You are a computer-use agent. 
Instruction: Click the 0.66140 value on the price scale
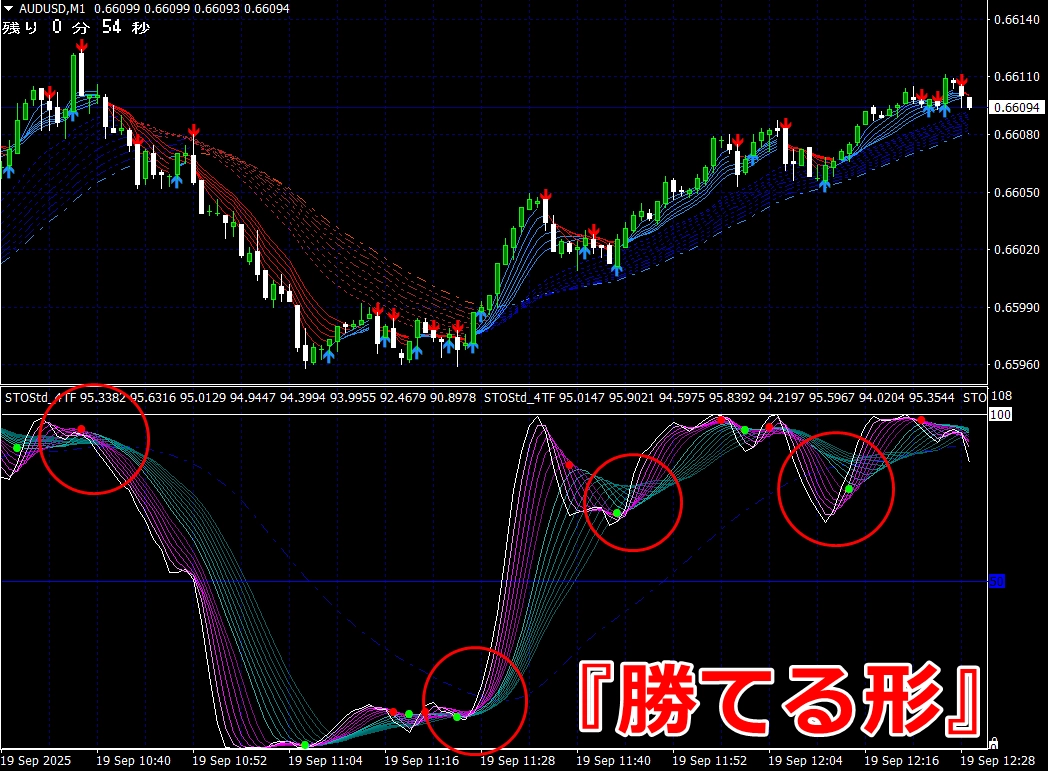1017,19
